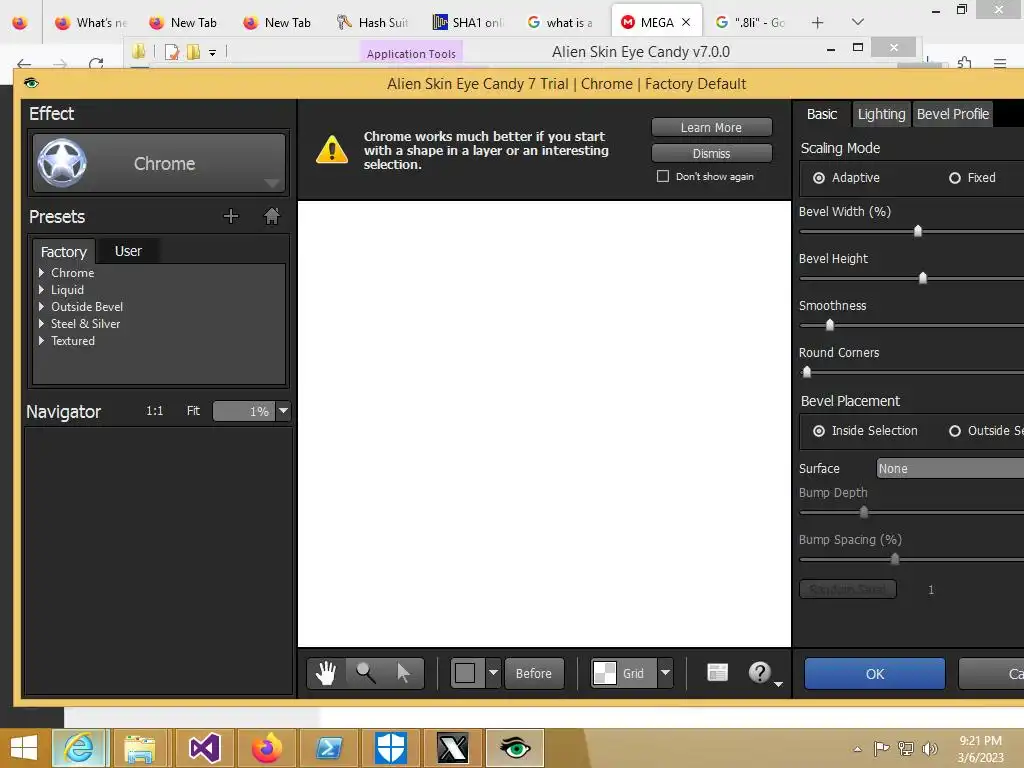Select the Hand pan tool
The height and width of the screenshot is (768, 1024).
coord(326,673)
